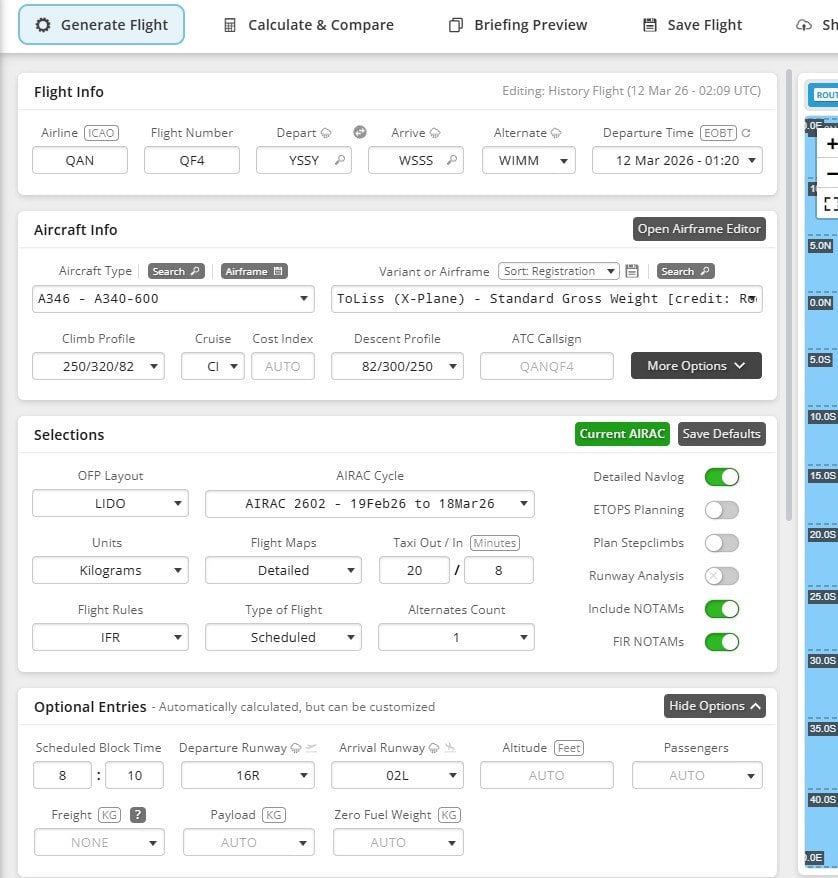Open the Briefing Preview tab
This screenshot has width=838, height=878.
pos(518,25)
